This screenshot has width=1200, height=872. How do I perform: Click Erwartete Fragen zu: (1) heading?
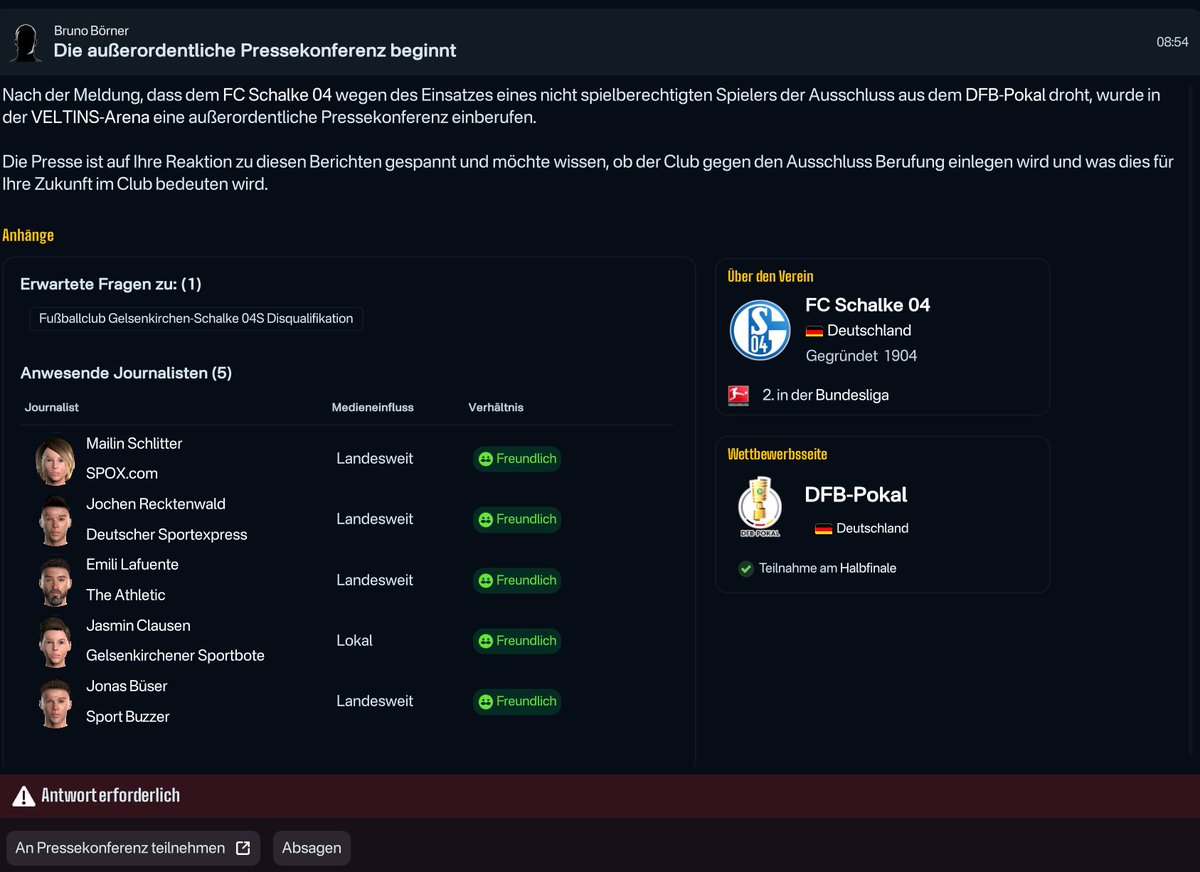(x=111, y=285)
